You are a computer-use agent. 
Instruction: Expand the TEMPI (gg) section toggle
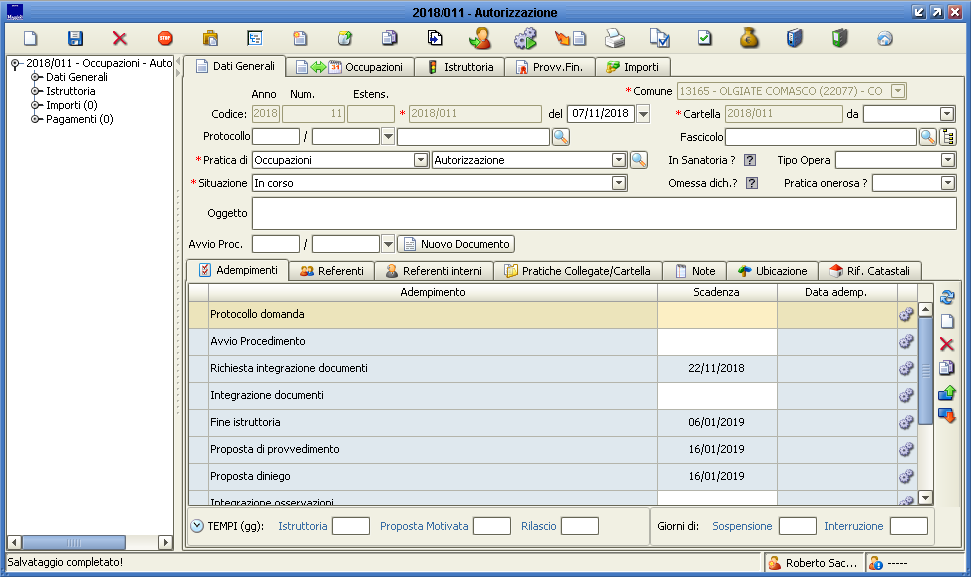[x=197, y=526]
